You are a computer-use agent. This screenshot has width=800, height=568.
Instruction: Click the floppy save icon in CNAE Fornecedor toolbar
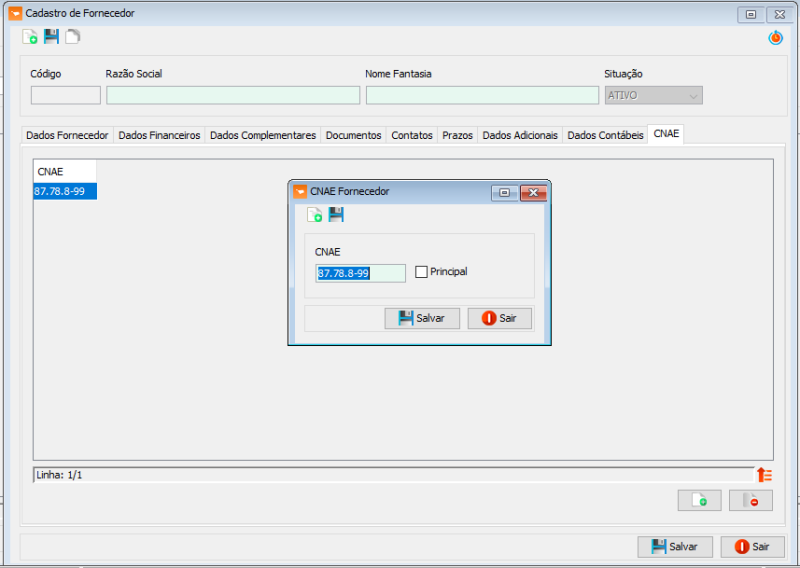(x=336, y=214)
